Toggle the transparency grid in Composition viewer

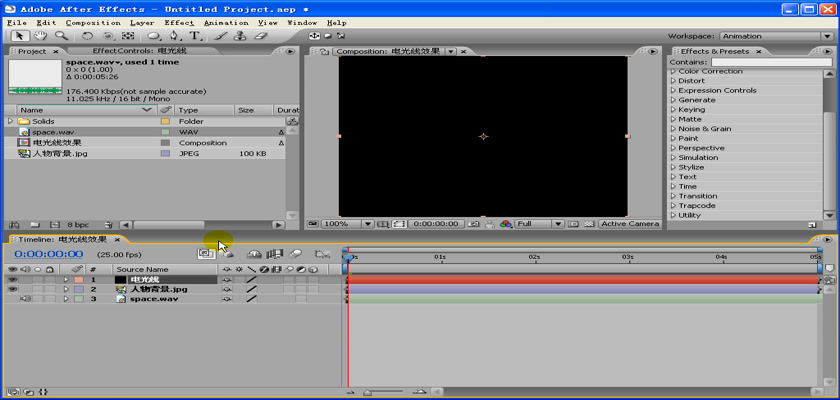click(589, 224)
